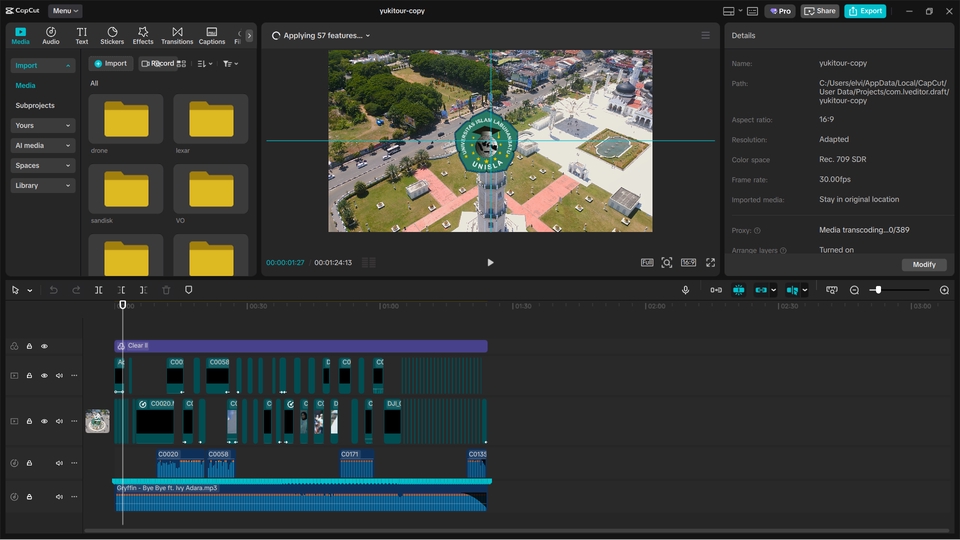Image resolution: width=960 pixels, height=540 pixels.
Task: Click the Delete right trim icon
Action: click(143, 290)
